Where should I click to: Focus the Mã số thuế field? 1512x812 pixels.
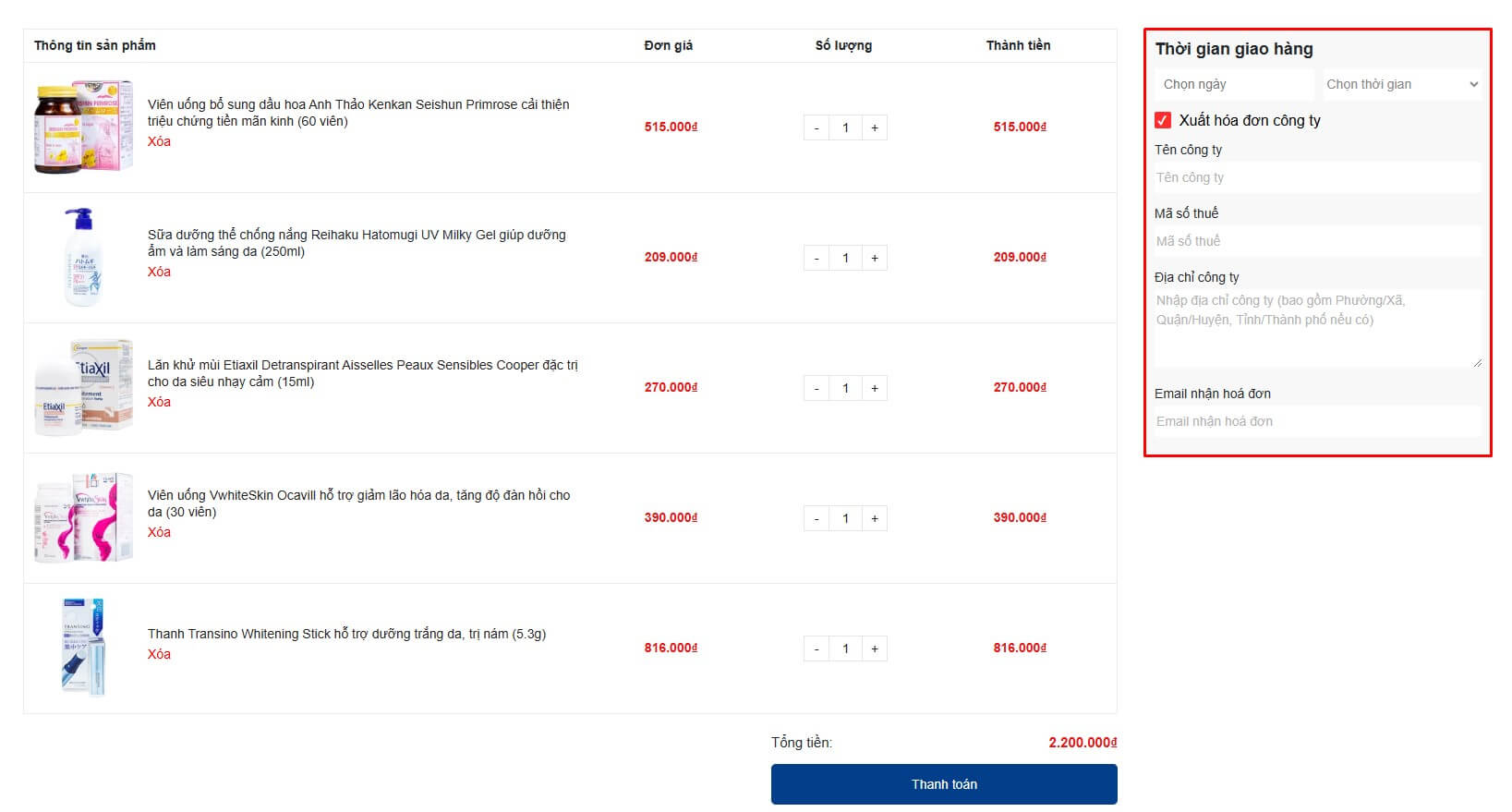coord(1317,241)
